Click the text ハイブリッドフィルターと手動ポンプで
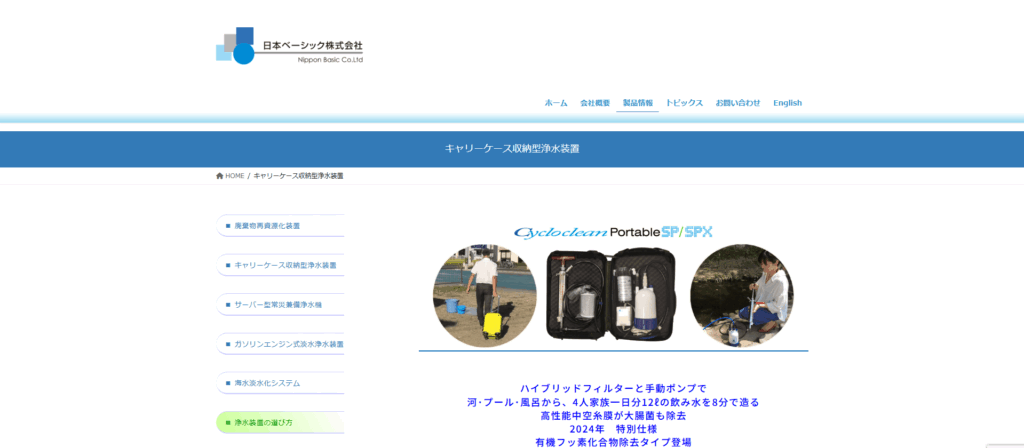Screen dimensions: 1024x448 coord(613,388)
